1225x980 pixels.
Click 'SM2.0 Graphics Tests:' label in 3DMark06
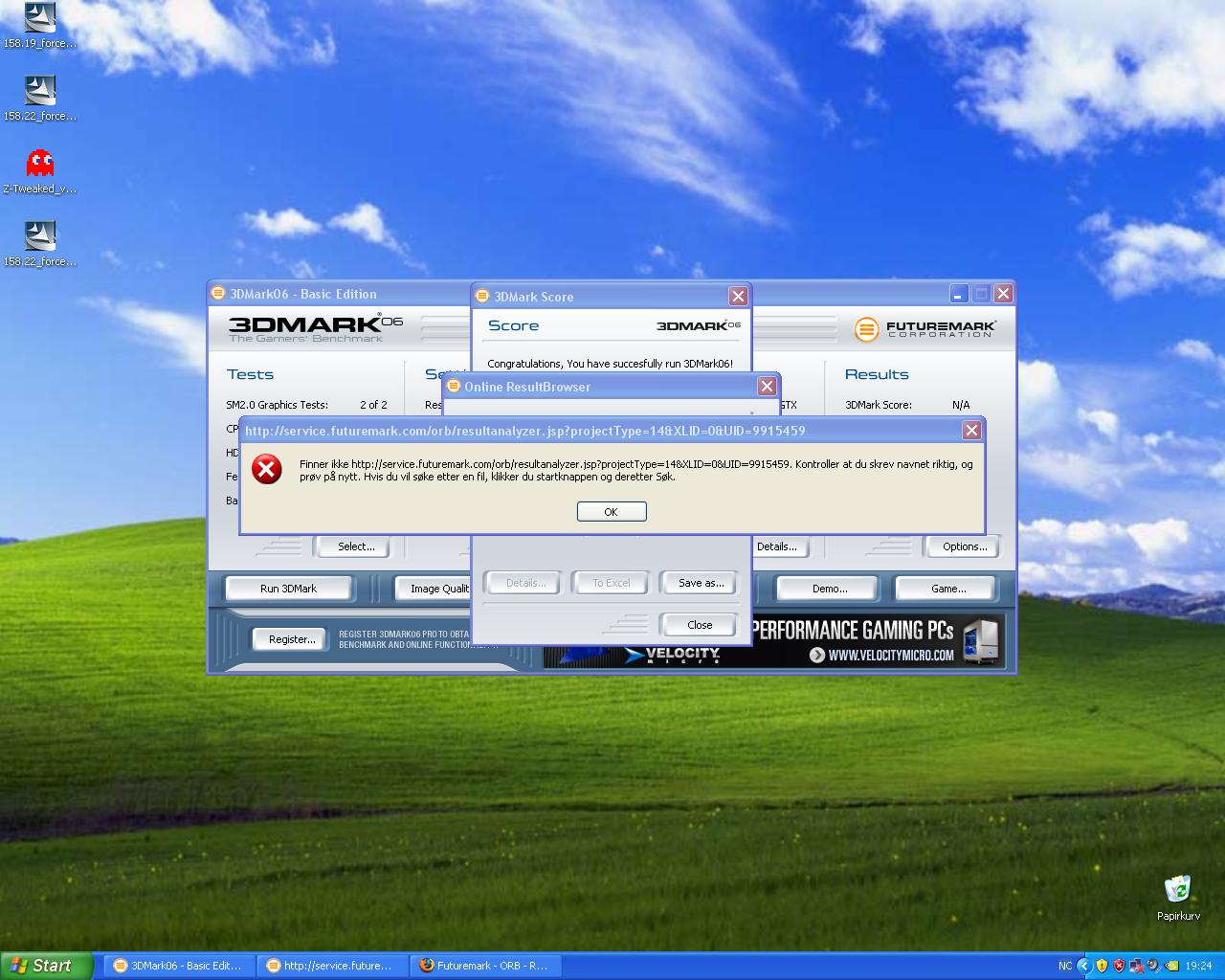click(277, 405)
